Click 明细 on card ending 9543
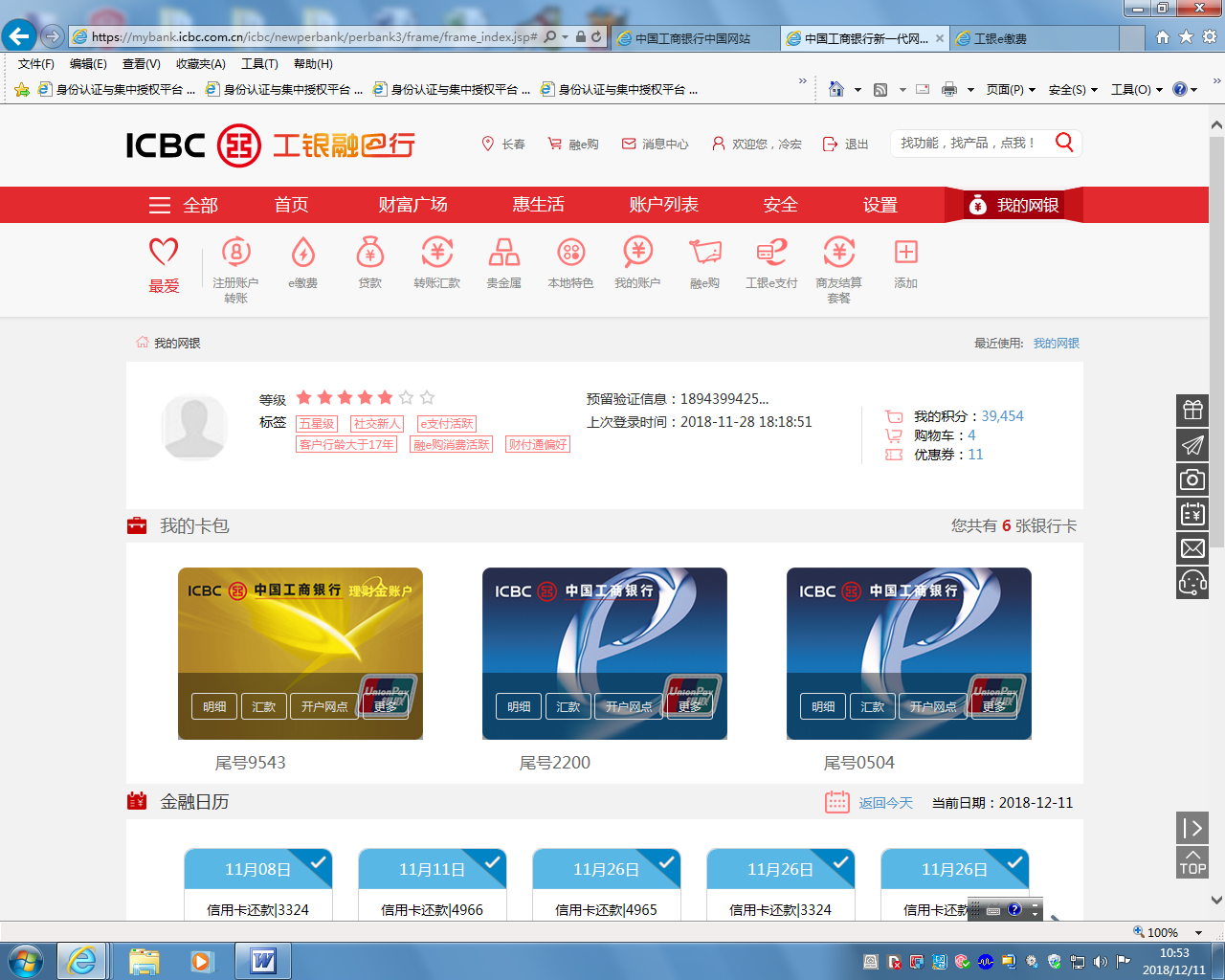 tap(214, 706)
